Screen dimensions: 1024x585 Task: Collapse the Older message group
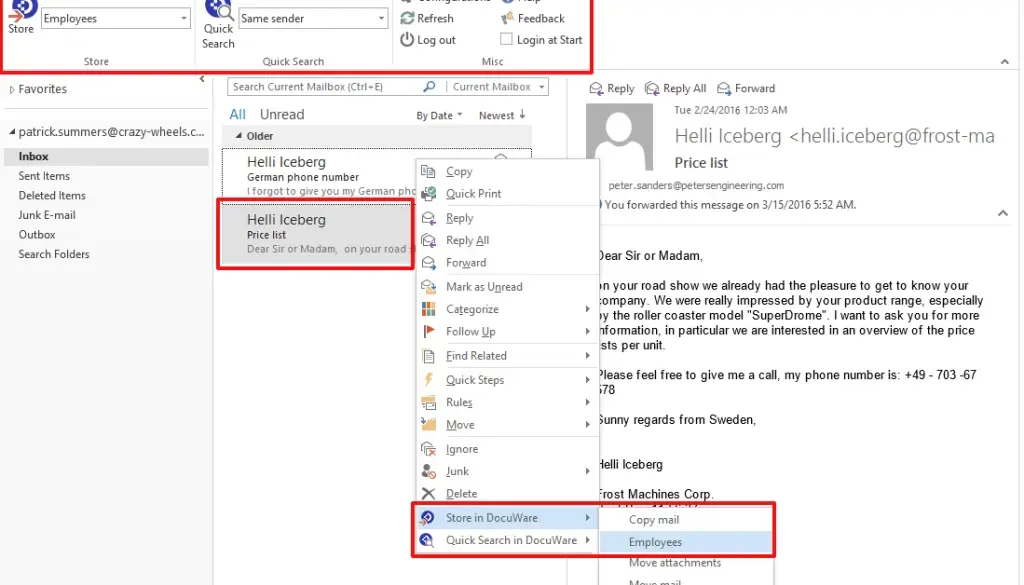tap(238, 136)
